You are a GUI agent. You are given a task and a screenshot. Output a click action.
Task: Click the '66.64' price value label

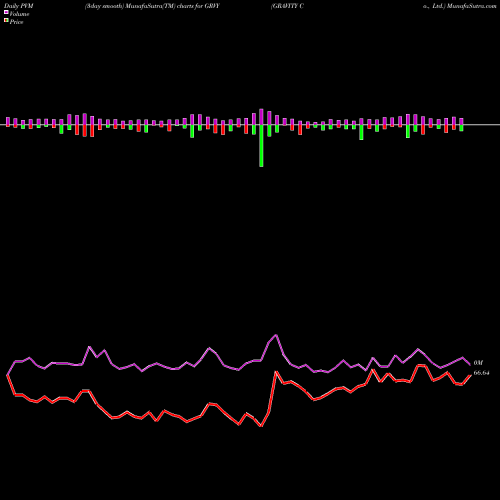[x=481, y=373]
